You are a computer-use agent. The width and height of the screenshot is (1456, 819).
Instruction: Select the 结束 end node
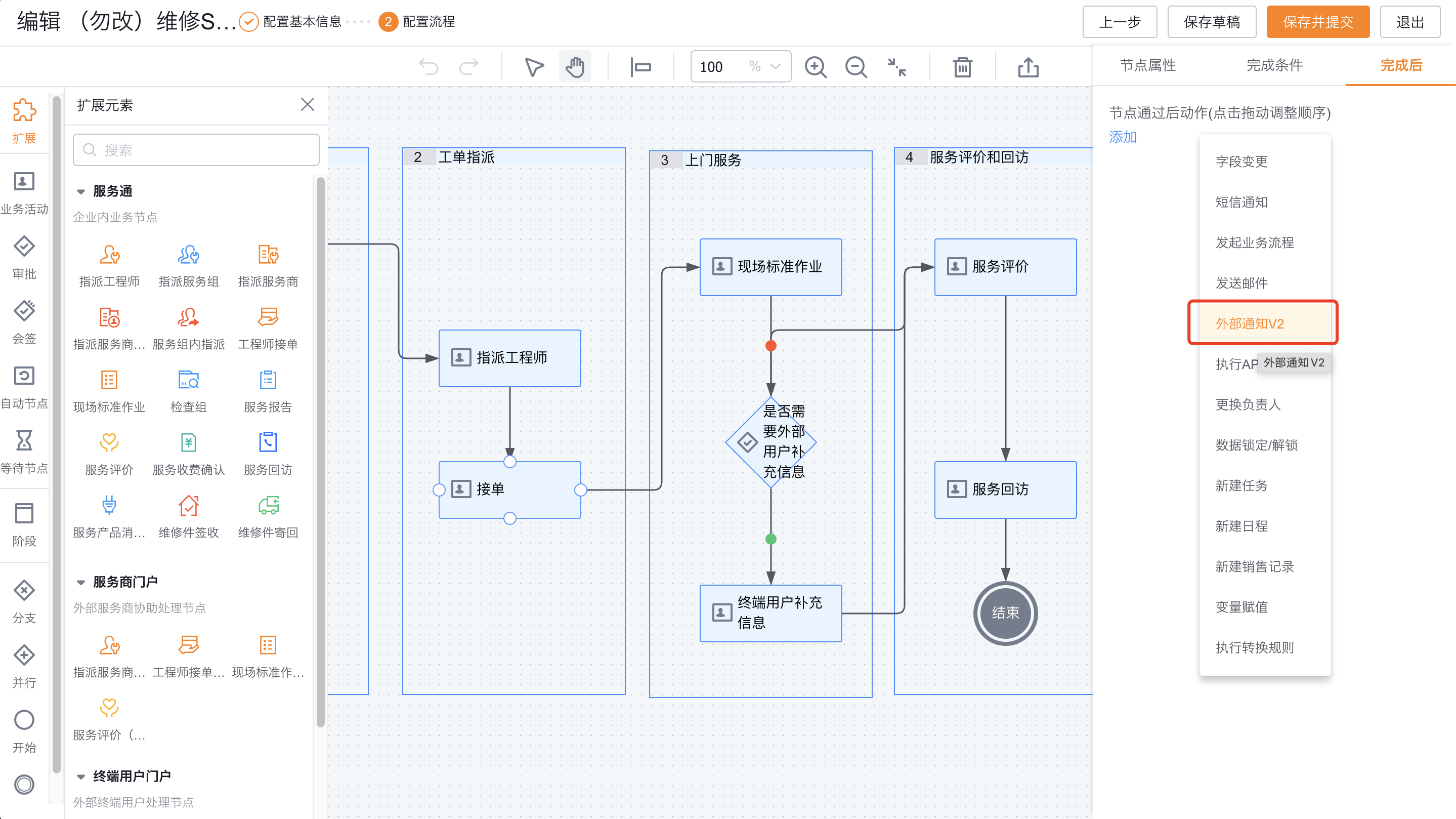(x=1005, y=613)
